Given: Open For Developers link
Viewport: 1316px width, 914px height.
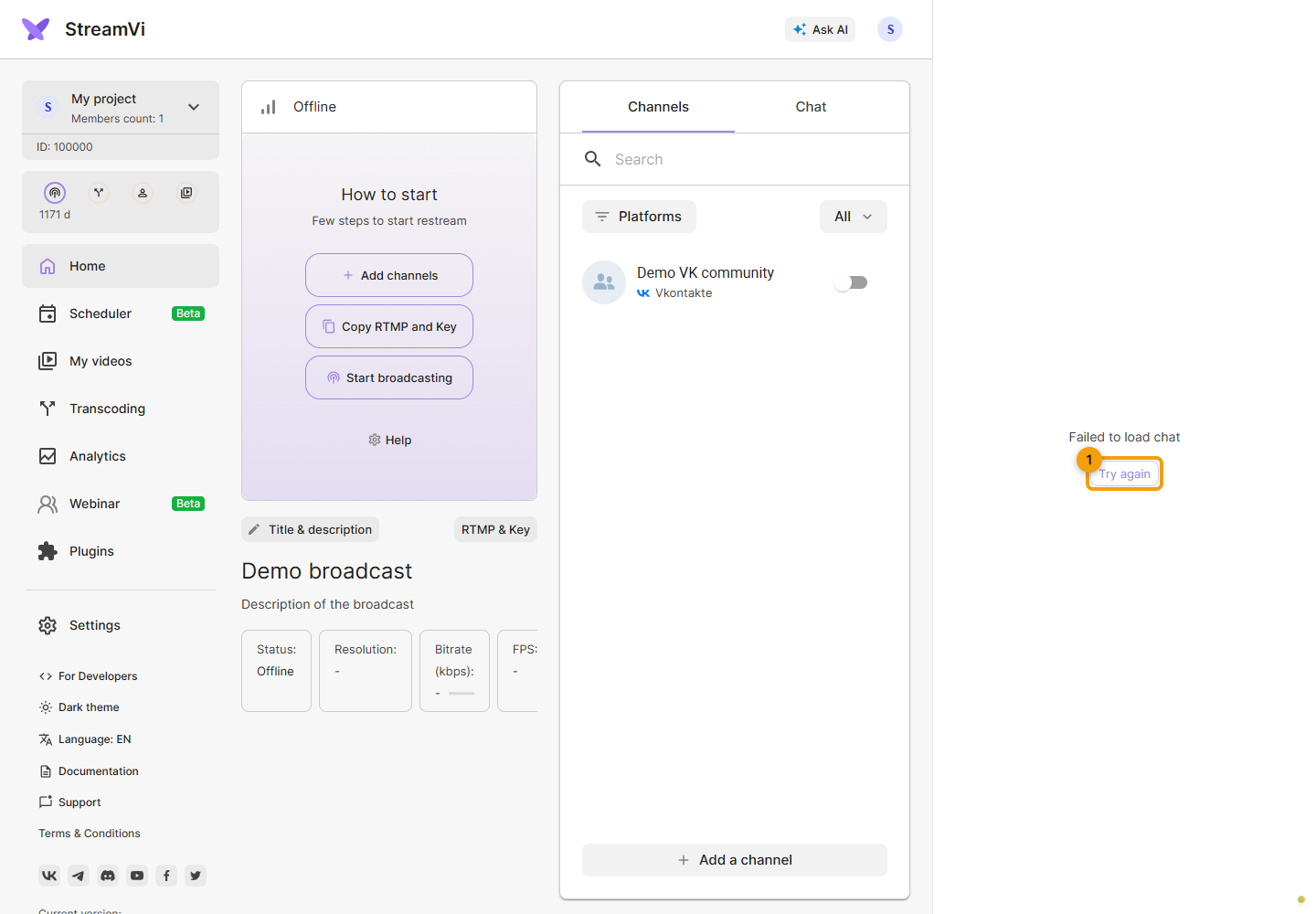Looking at the screenshot, I should click(x=88, y=676).
